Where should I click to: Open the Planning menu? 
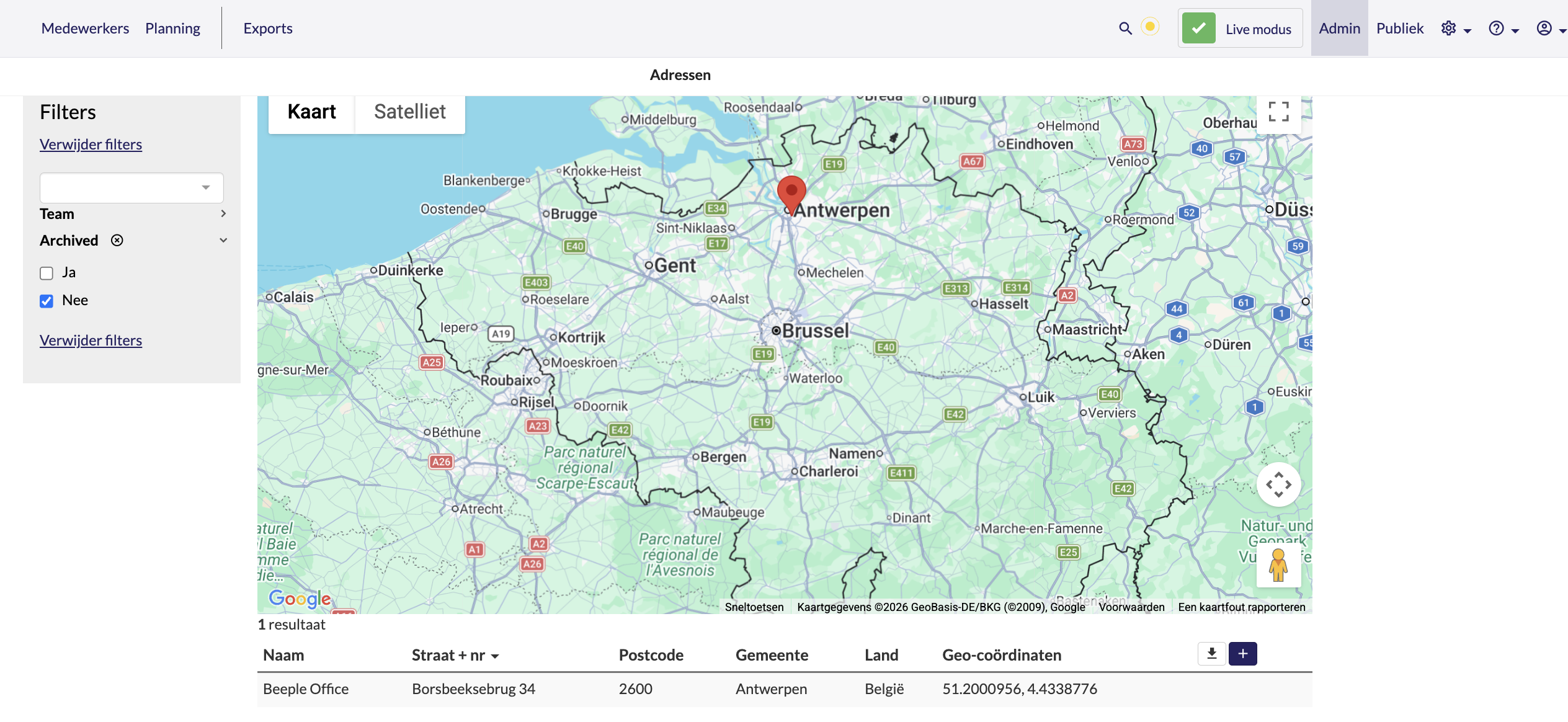[172, 29]
